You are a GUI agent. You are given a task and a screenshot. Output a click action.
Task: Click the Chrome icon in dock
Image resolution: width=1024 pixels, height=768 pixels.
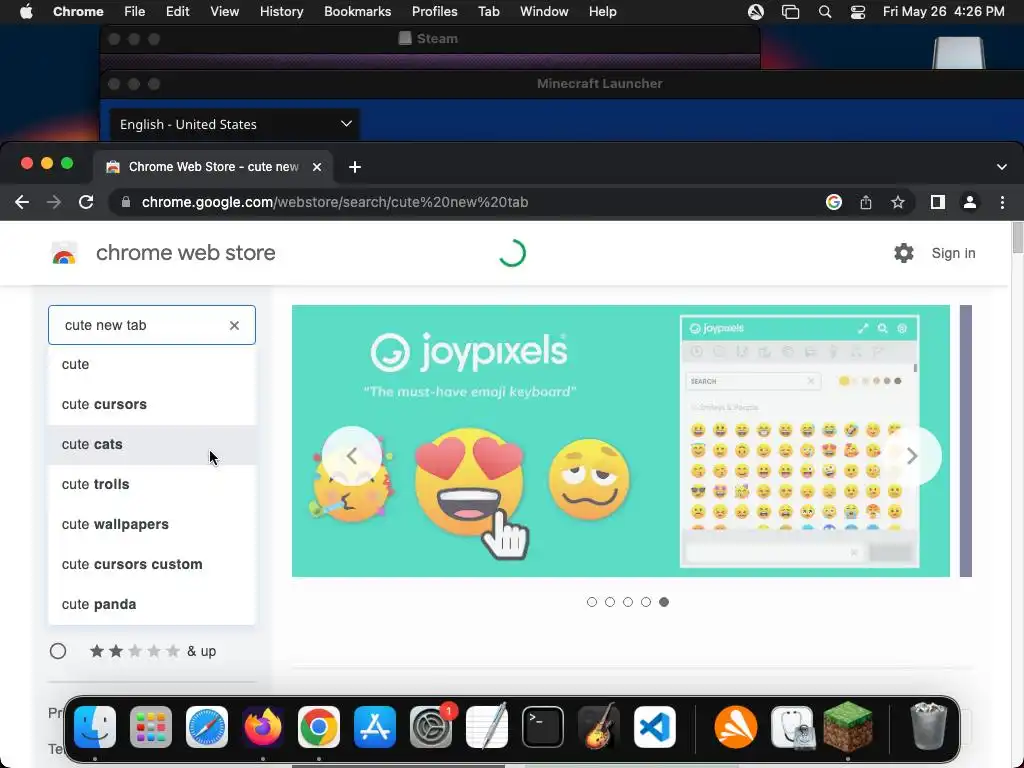tap(319, 727)
